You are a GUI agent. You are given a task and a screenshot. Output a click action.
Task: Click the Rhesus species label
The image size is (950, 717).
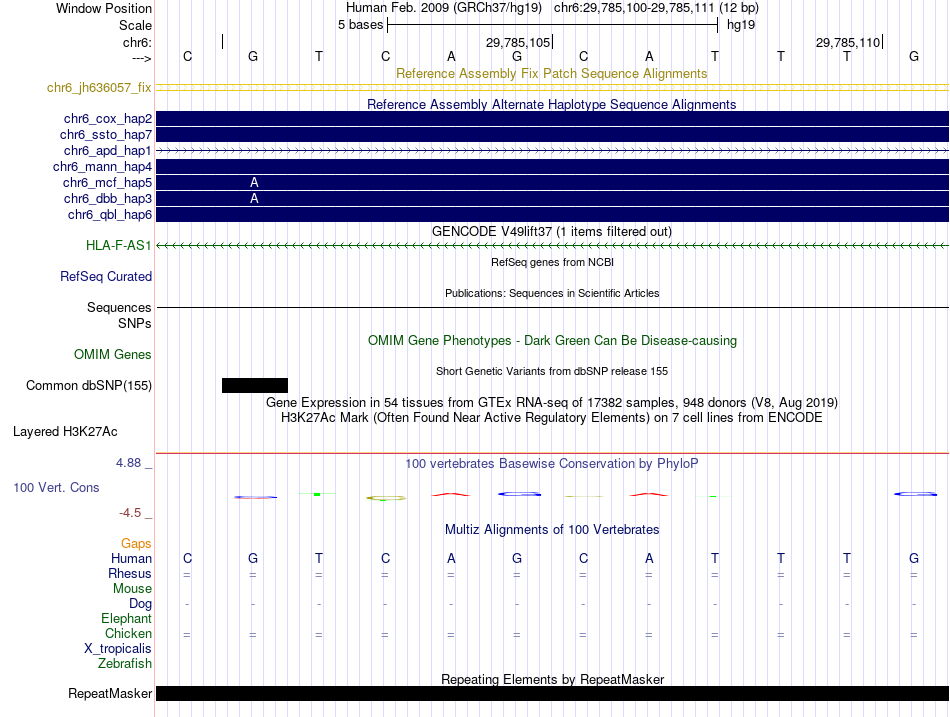130,573
